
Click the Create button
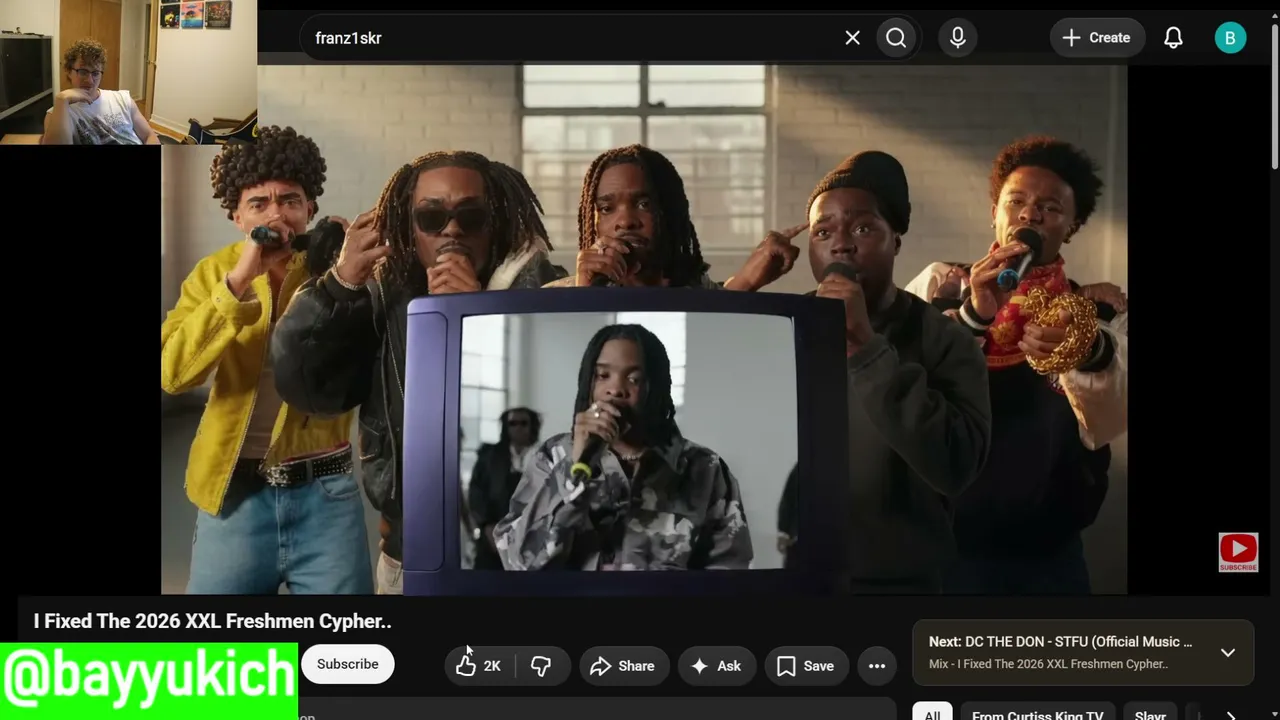tap(1096, 38)
